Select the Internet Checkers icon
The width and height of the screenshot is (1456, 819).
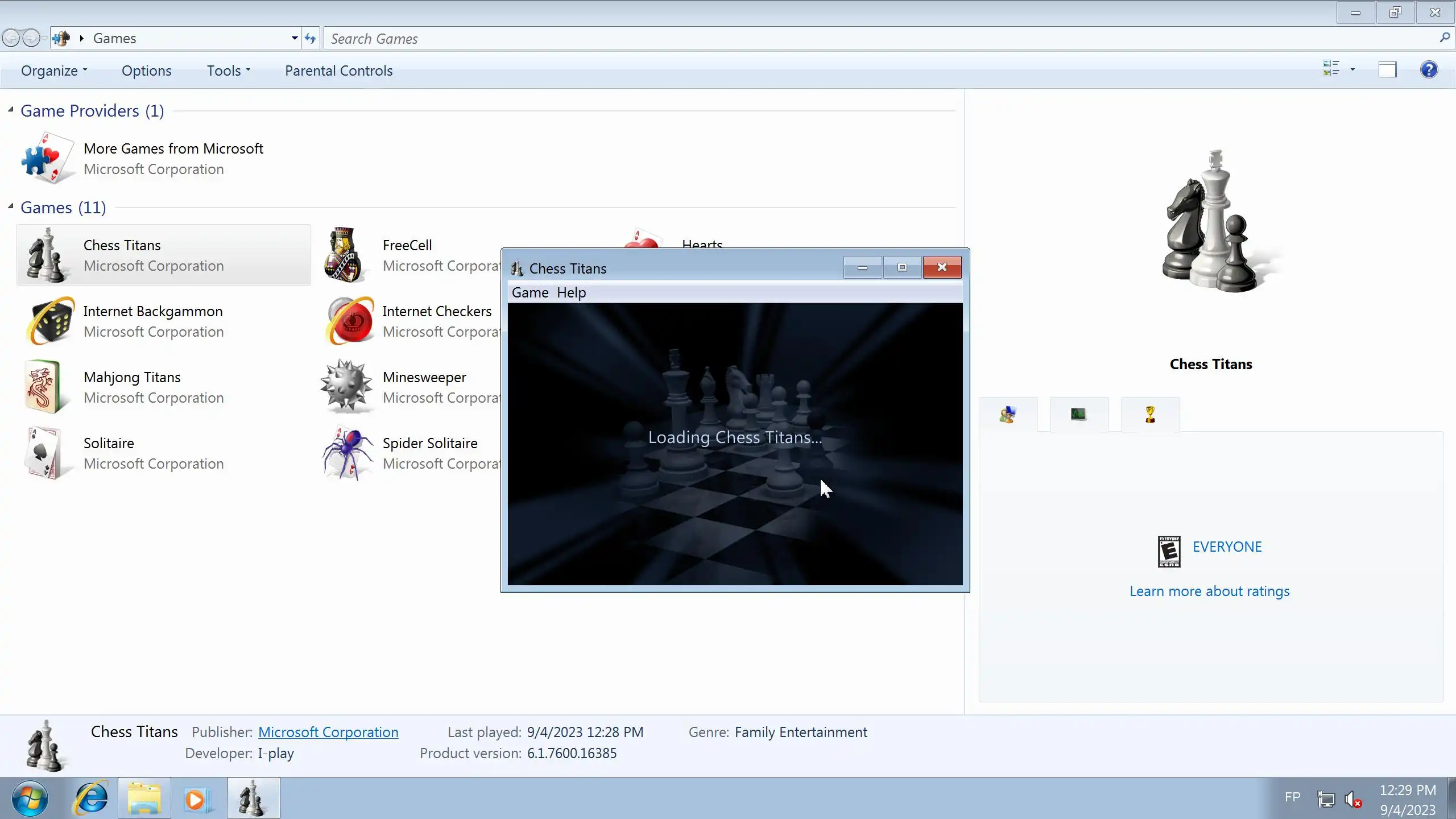click(350, 321)
